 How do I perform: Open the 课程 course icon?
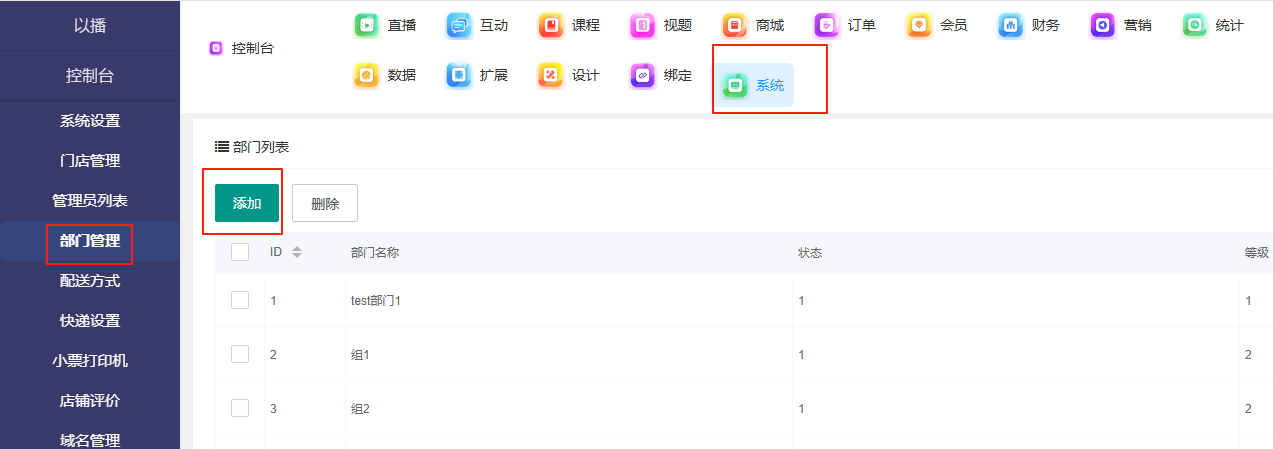coord(551,25)
